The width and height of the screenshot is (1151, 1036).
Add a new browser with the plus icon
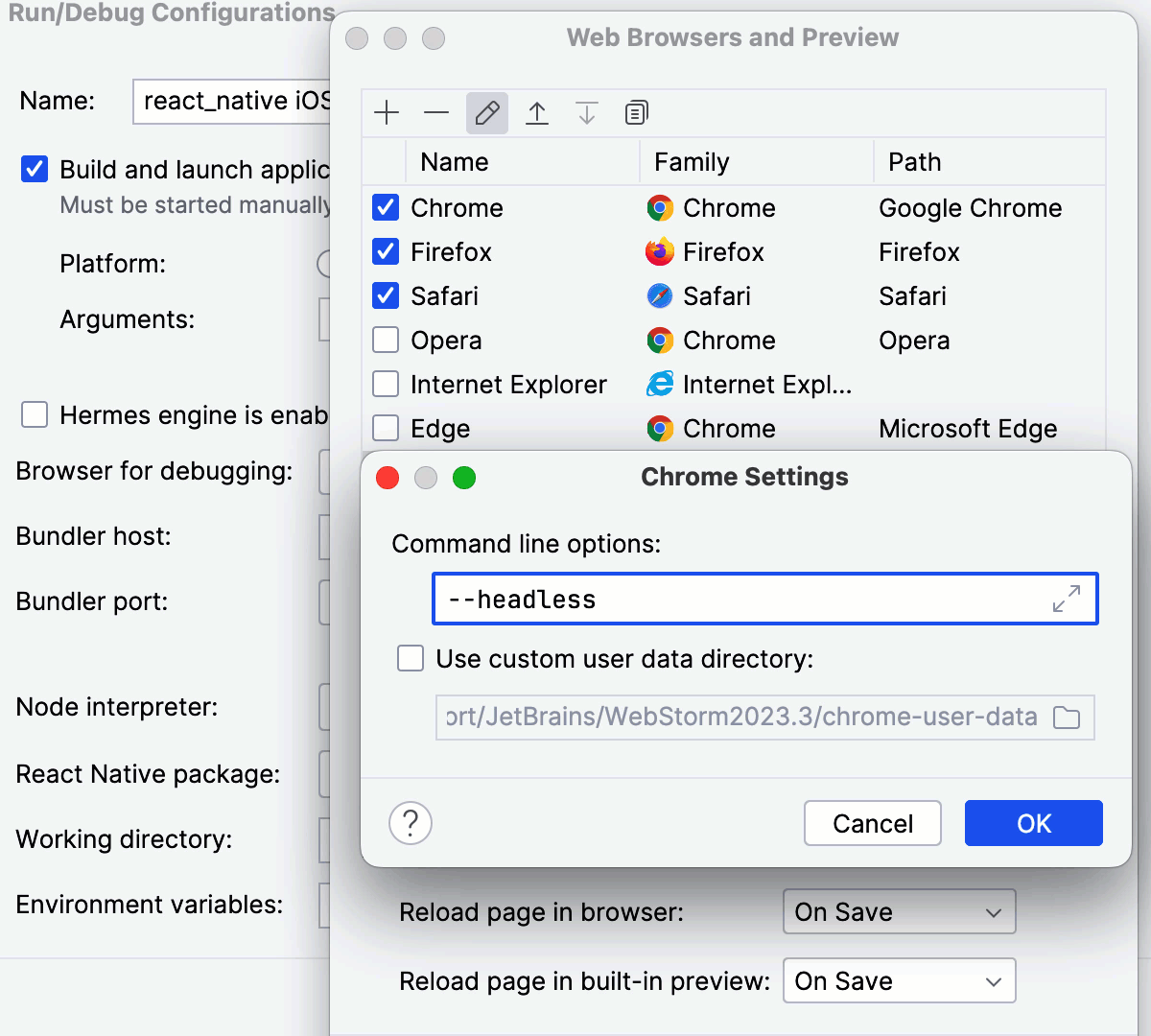point(387,112)
